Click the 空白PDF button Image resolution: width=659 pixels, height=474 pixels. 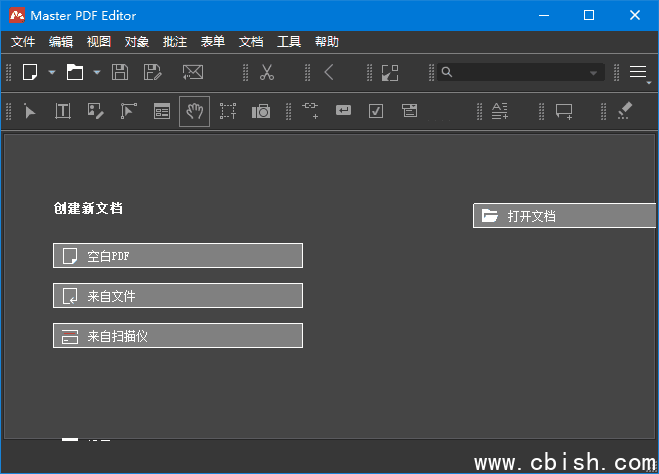178,255
